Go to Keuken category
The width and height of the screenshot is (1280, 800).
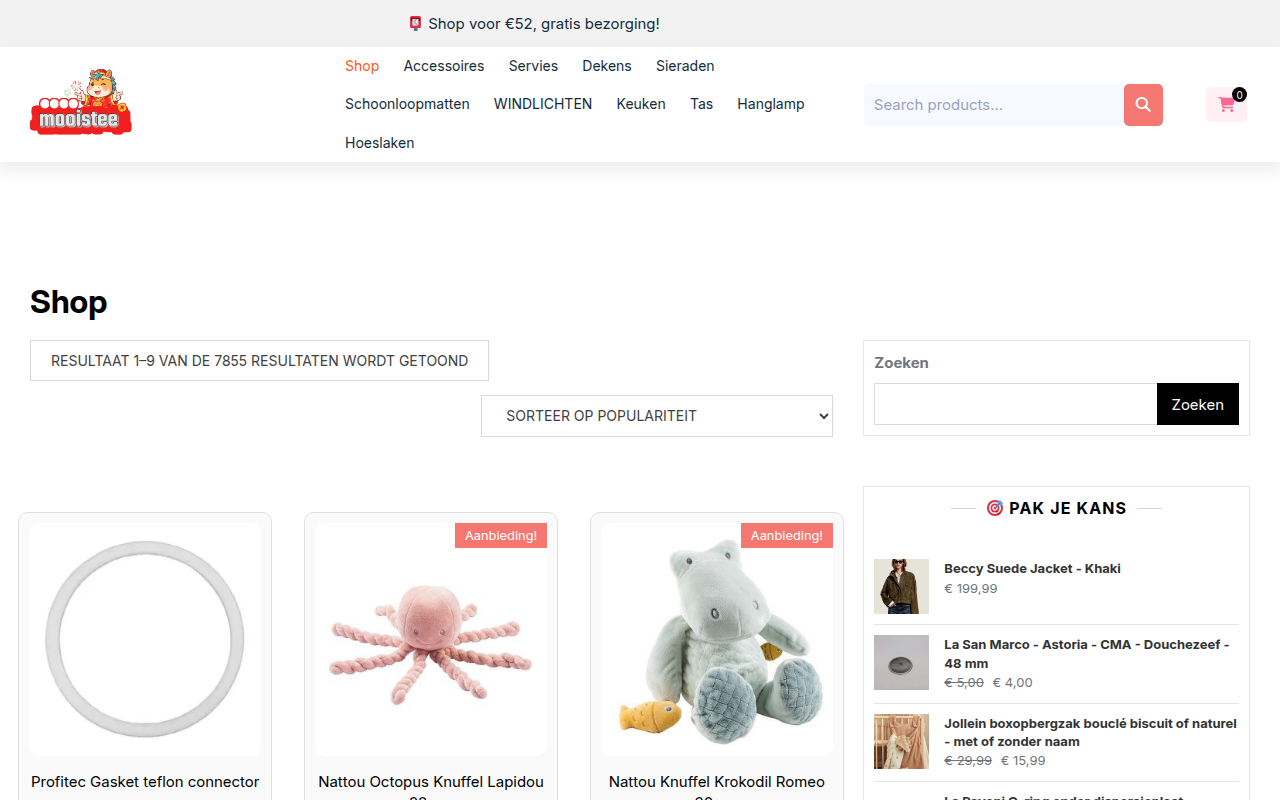tap(641, 104)
